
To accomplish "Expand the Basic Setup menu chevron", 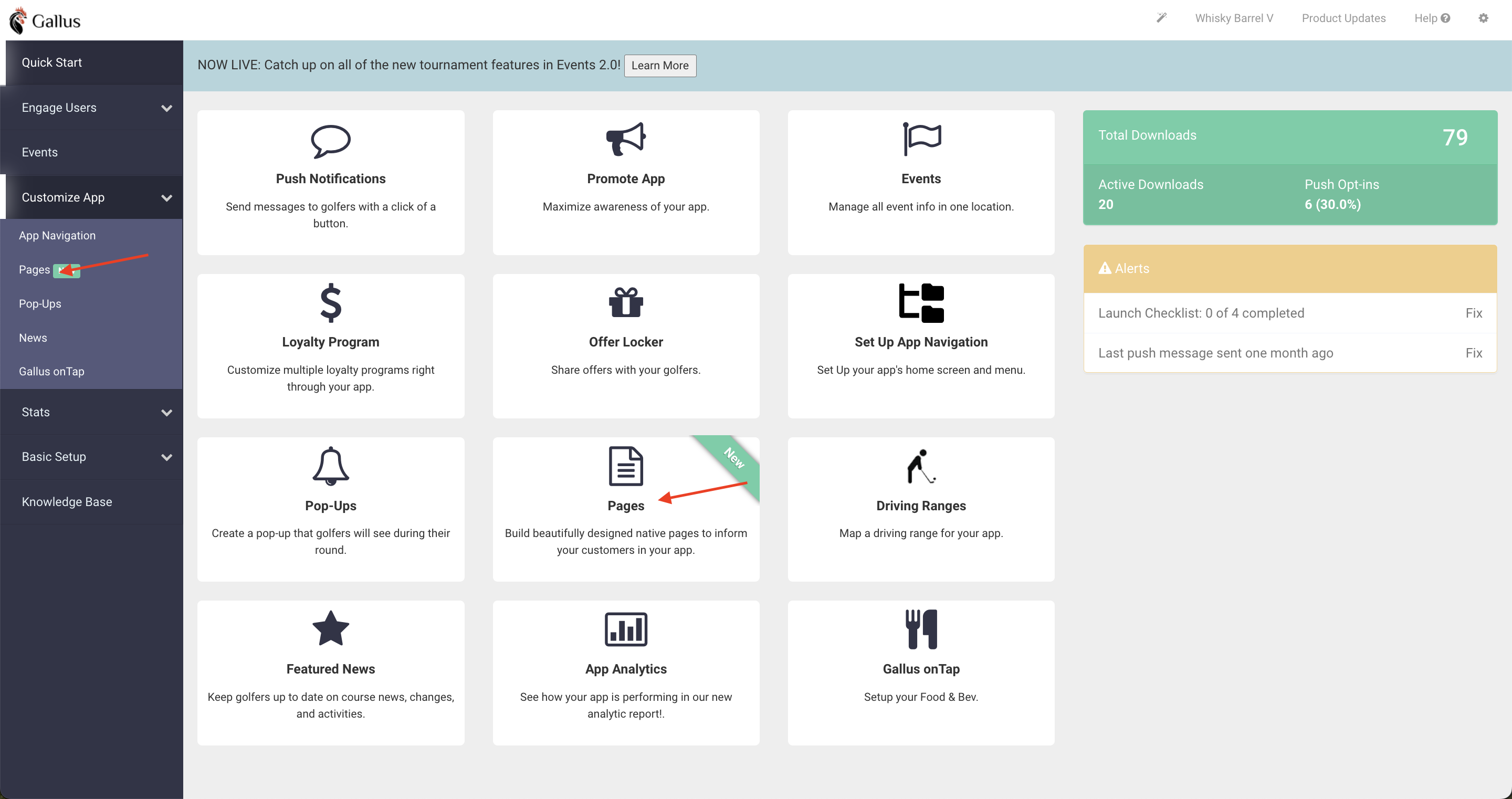I will point(167,457).
